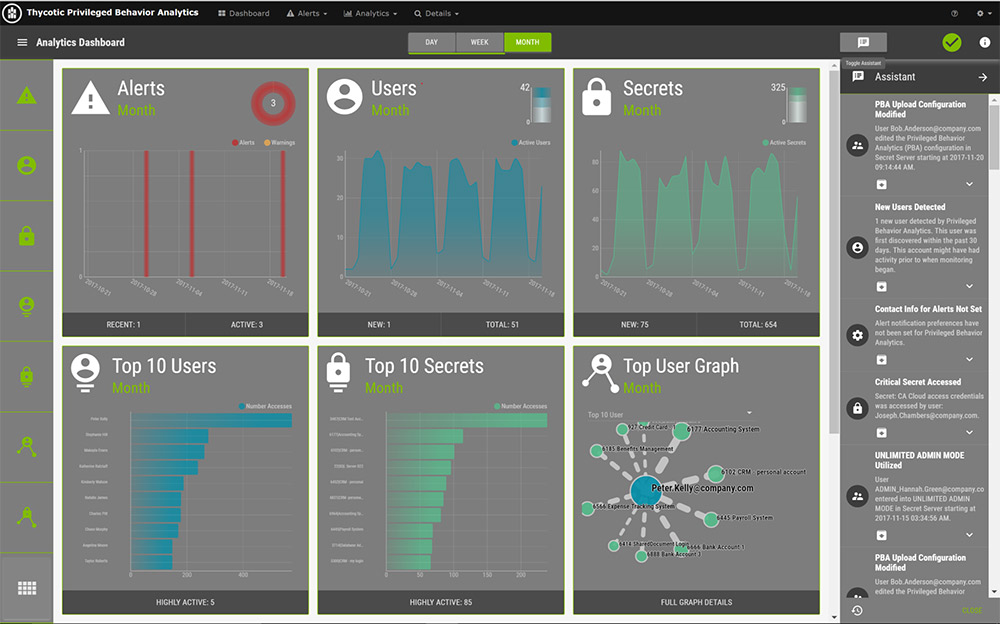Click NEW: 75 under Secrets
Image resolution: width=1000 pixels, height=624 pixels.
point(635,325)
